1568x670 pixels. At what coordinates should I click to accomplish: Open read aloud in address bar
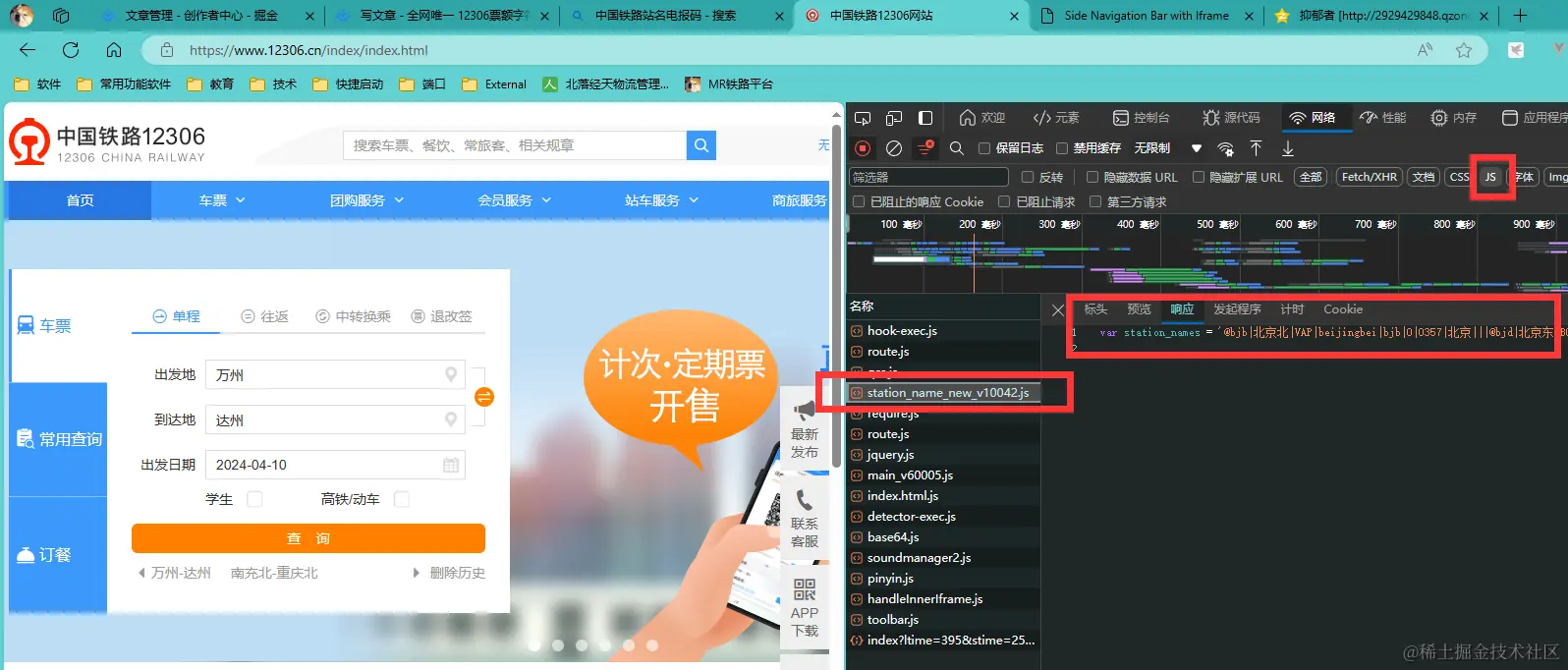[x=1425, y=50]
